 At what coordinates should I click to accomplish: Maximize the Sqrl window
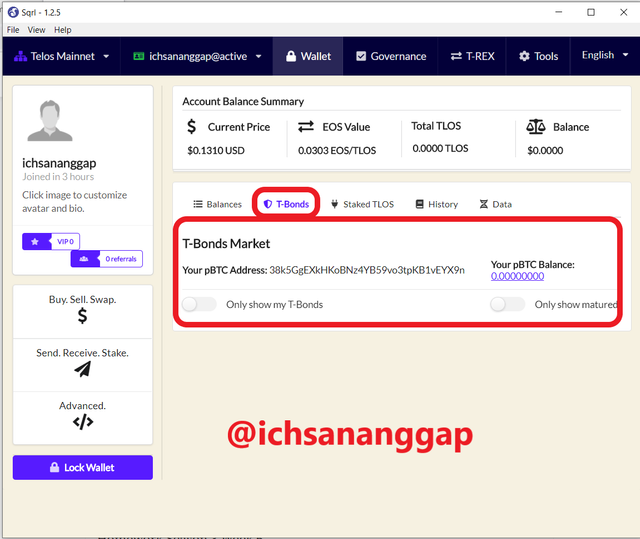591,12
